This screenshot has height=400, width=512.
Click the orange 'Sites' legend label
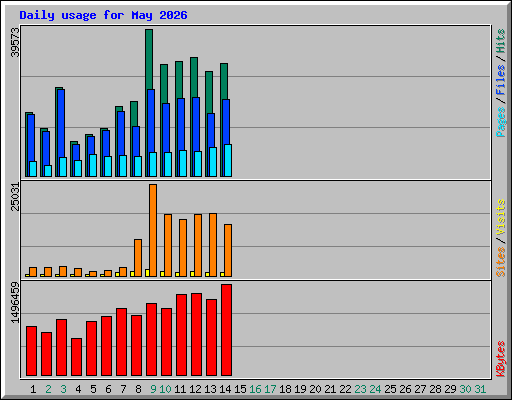(500, 262)
